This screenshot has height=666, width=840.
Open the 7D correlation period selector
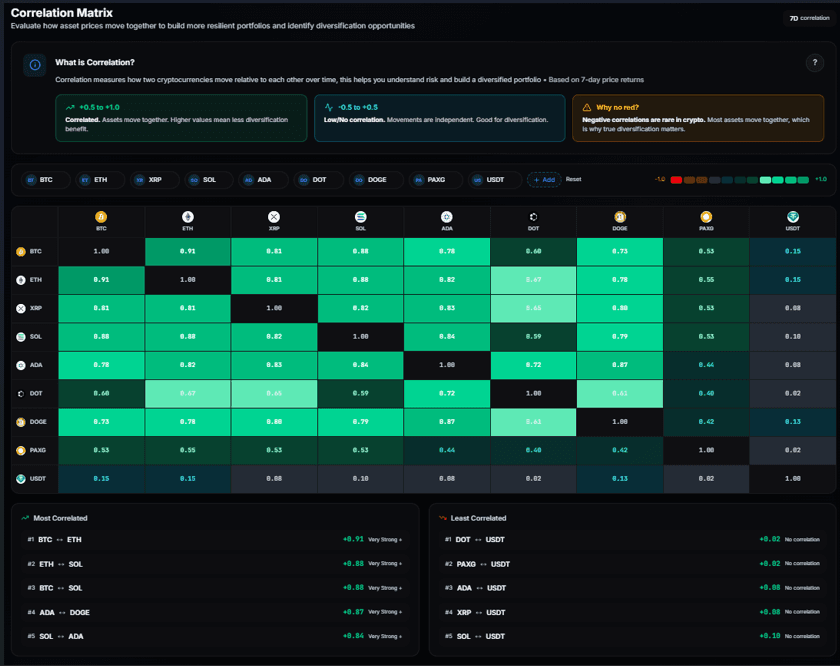coord(809,18)
